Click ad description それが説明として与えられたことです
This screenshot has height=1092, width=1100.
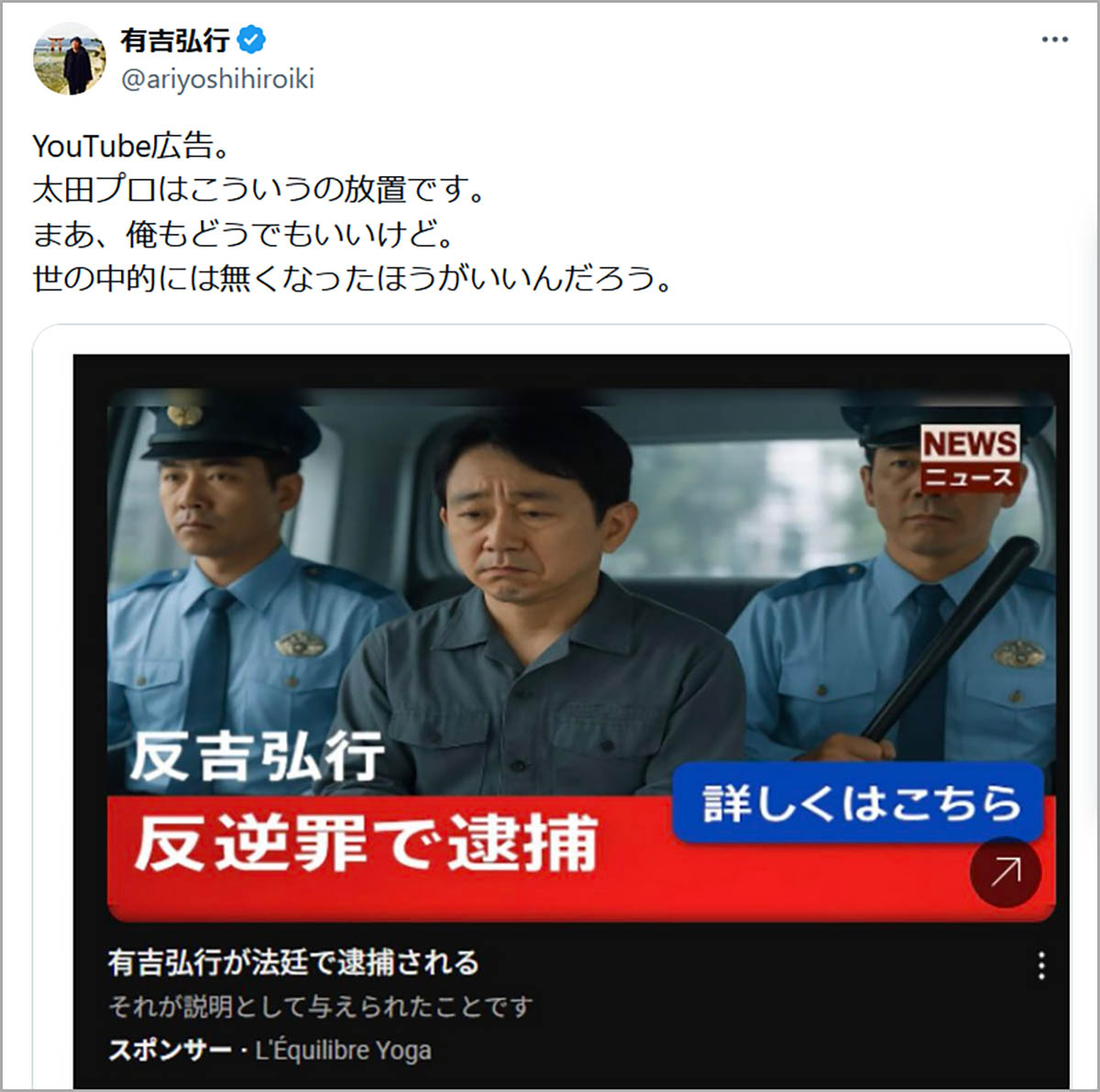point(320,1007)
